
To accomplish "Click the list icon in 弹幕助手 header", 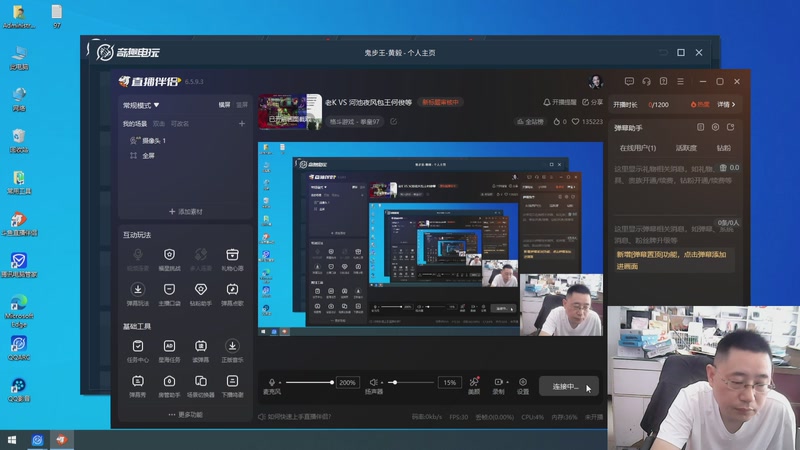I will click(701, 127).
